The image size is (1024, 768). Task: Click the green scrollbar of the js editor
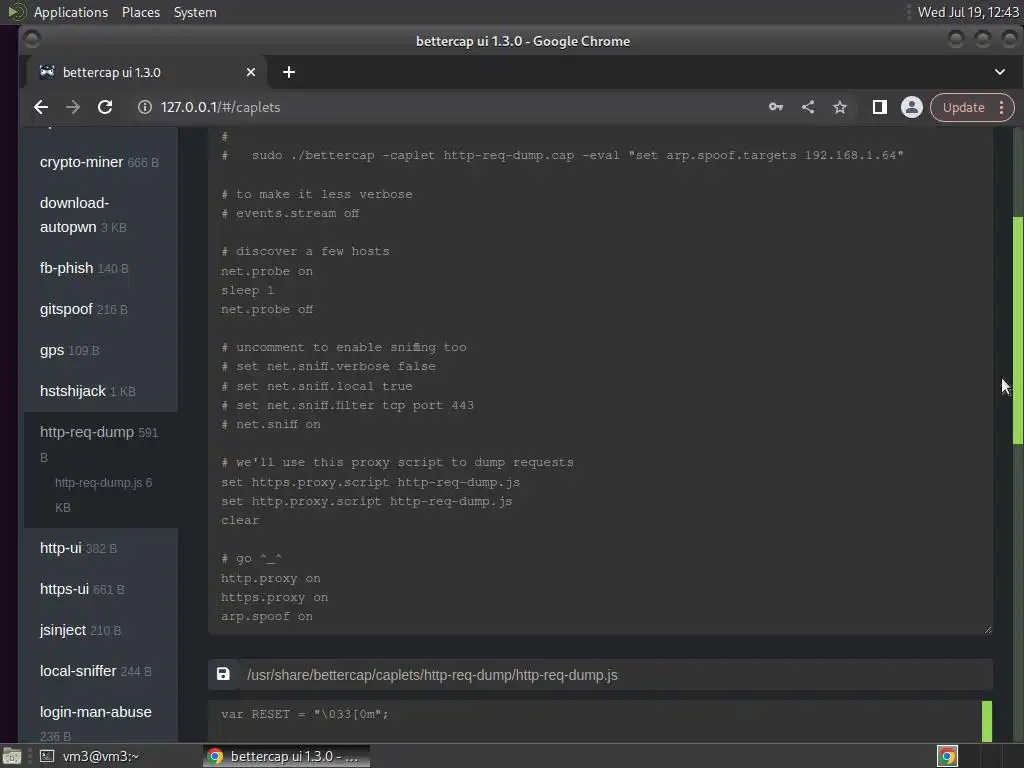987,721
